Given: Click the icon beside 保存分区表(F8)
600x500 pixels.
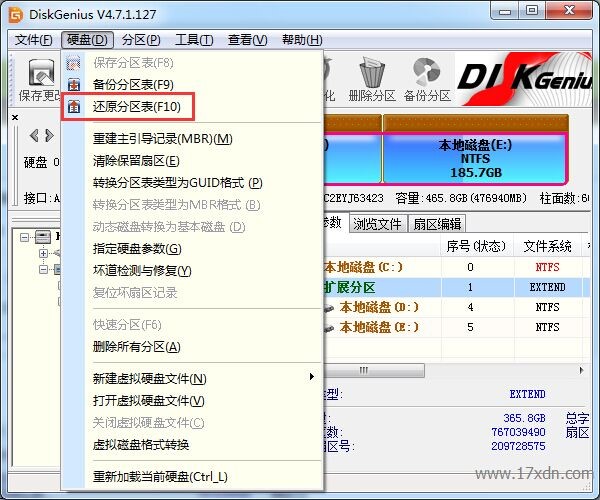Looking at the screenshot, I should (x=73, y=63).
